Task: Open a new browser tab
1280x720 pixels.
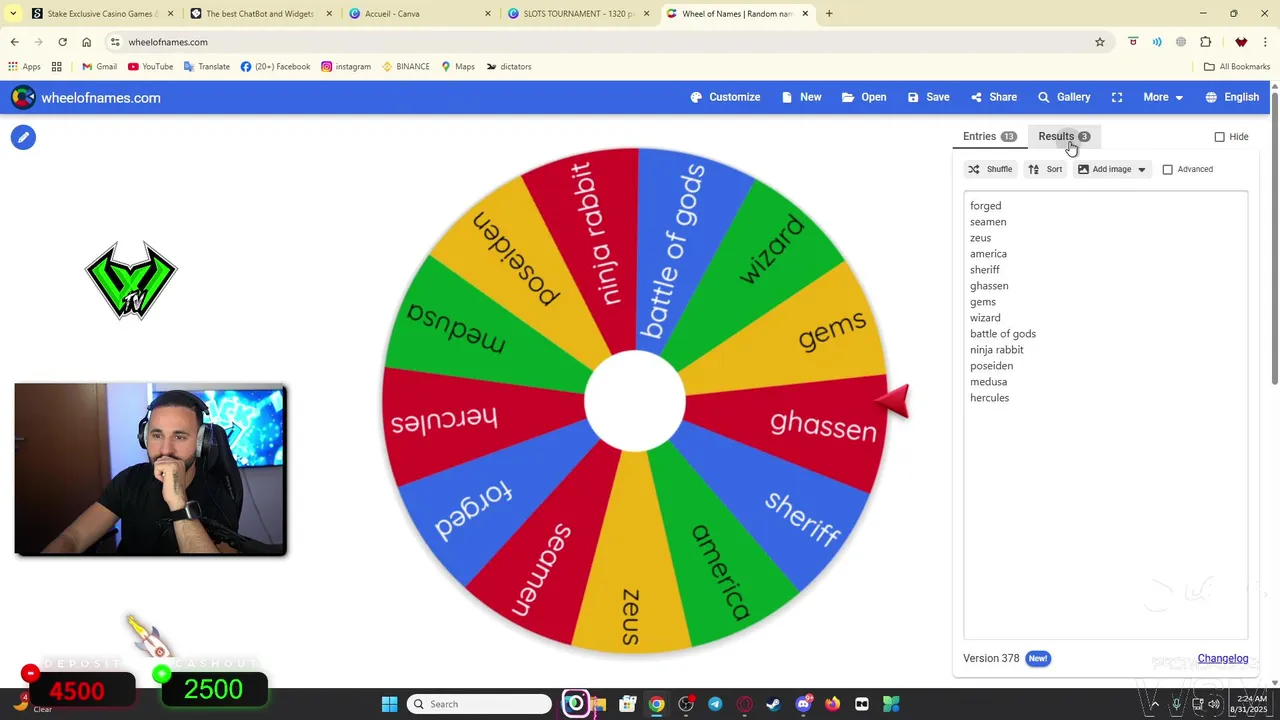Action: pos(829,14)
